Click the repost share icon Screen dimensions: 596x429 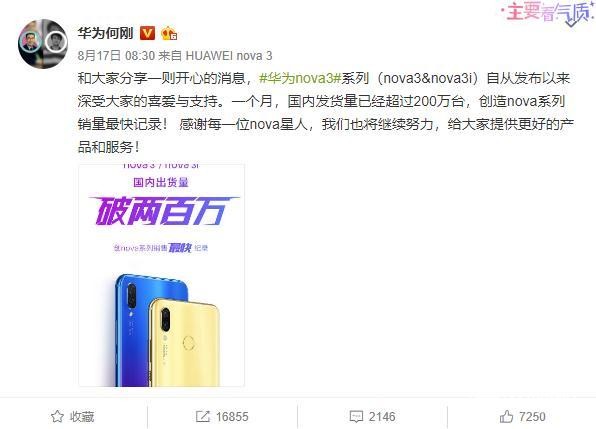(x=203, y=416)
